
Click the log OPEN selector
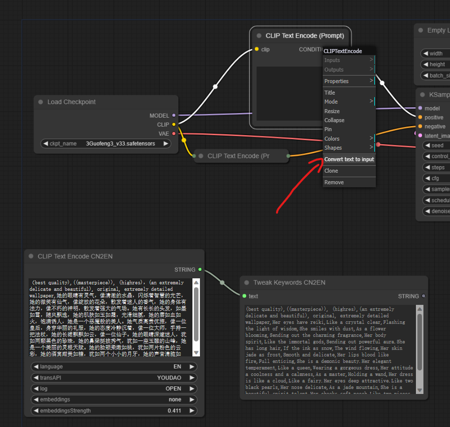[x=114, y=389]
